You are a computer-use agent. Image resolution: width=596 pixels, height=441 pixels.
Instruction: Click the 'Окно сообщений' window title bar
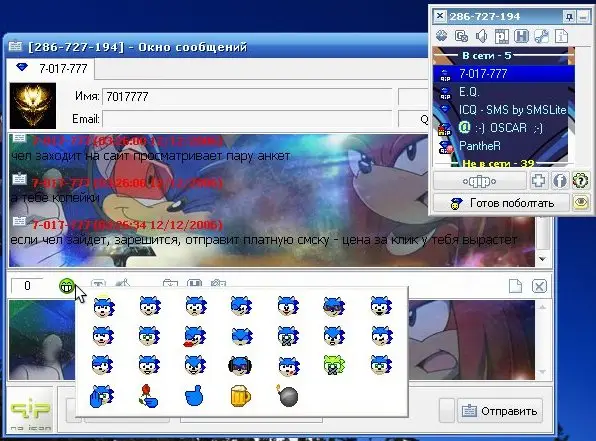click(x=217, y=47)
